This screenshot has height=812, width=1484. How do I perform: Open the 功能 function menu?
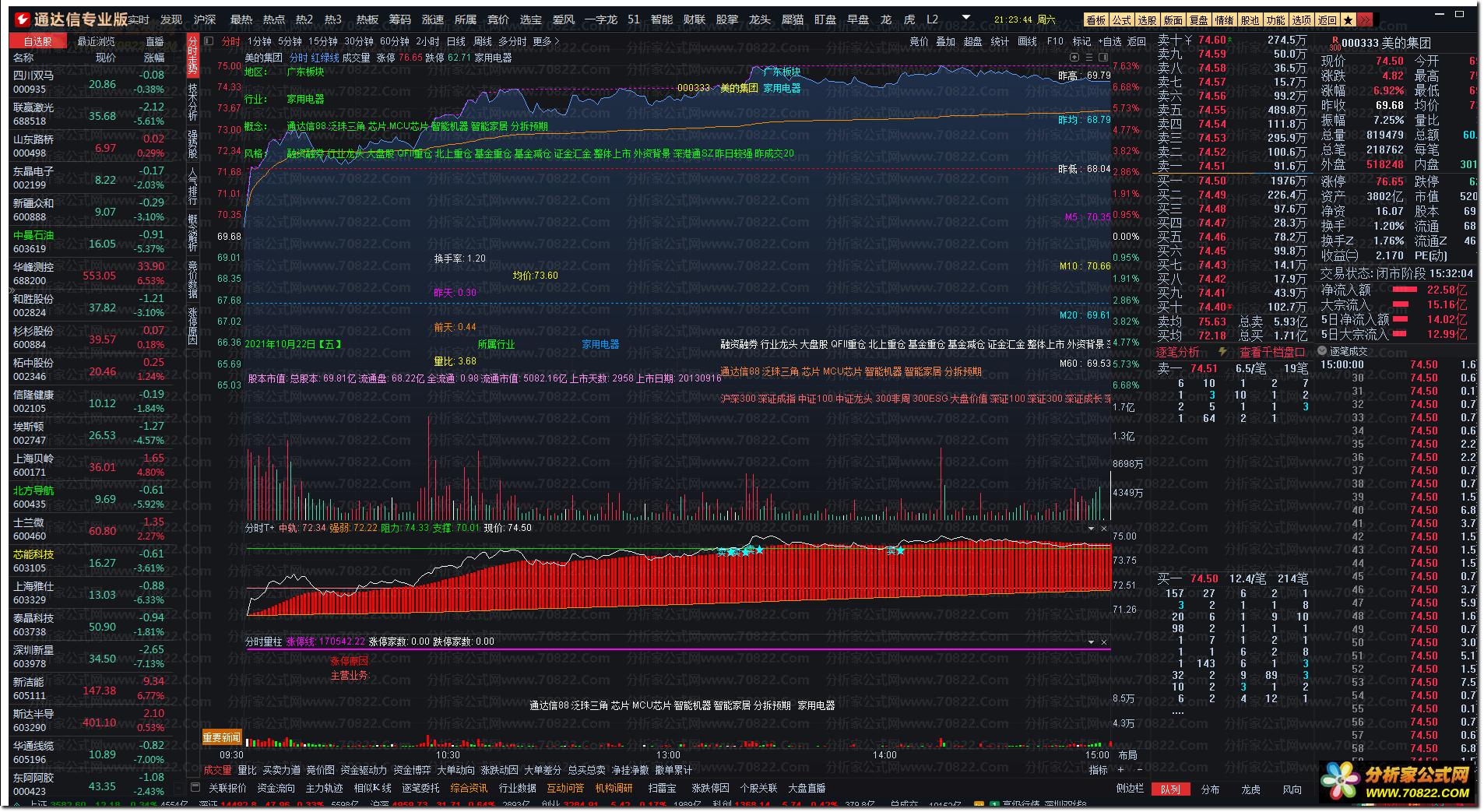coord(1275,20)
